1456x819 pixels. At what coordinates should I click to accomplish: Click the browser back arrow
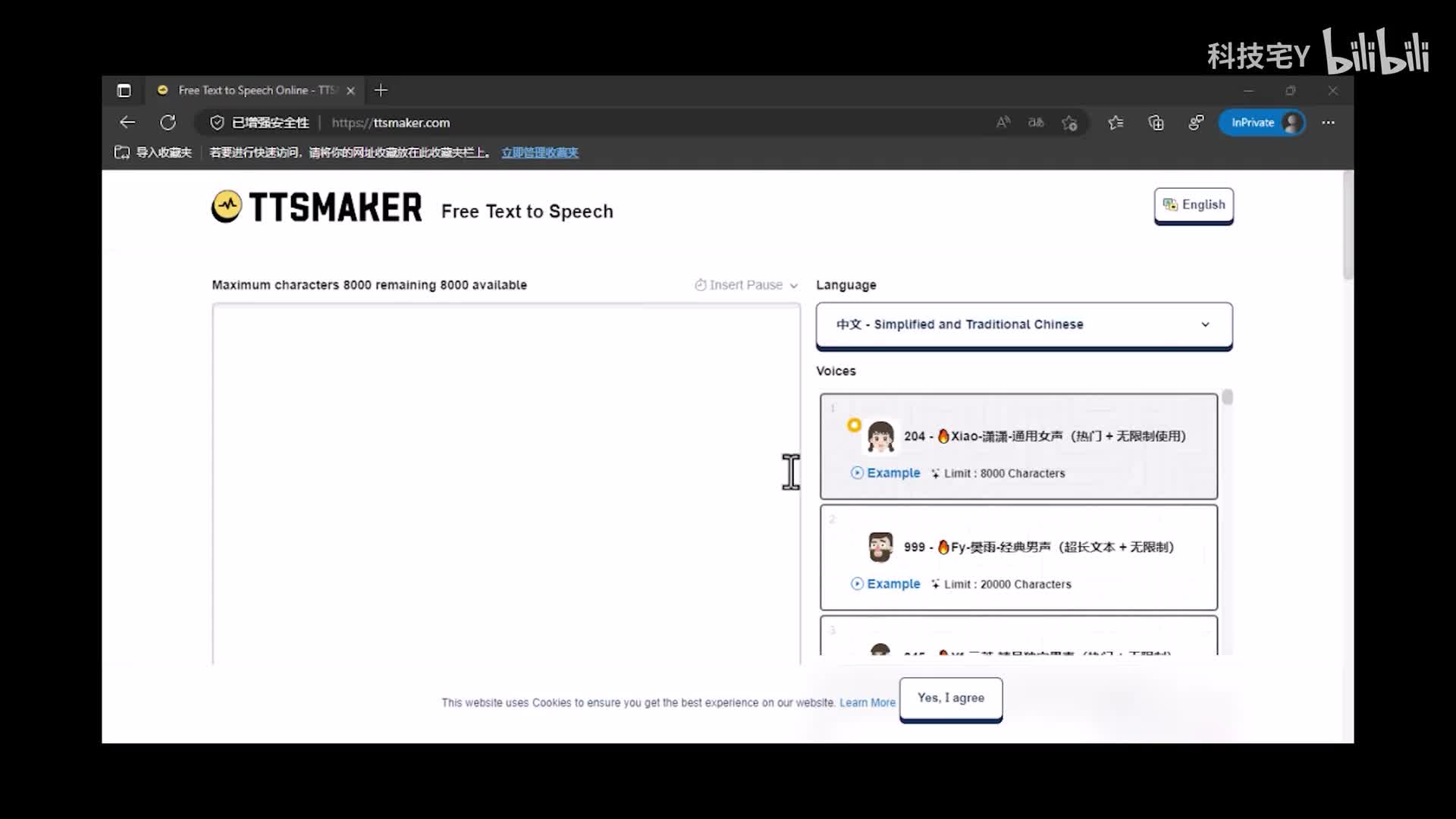(x=127, y=122)
